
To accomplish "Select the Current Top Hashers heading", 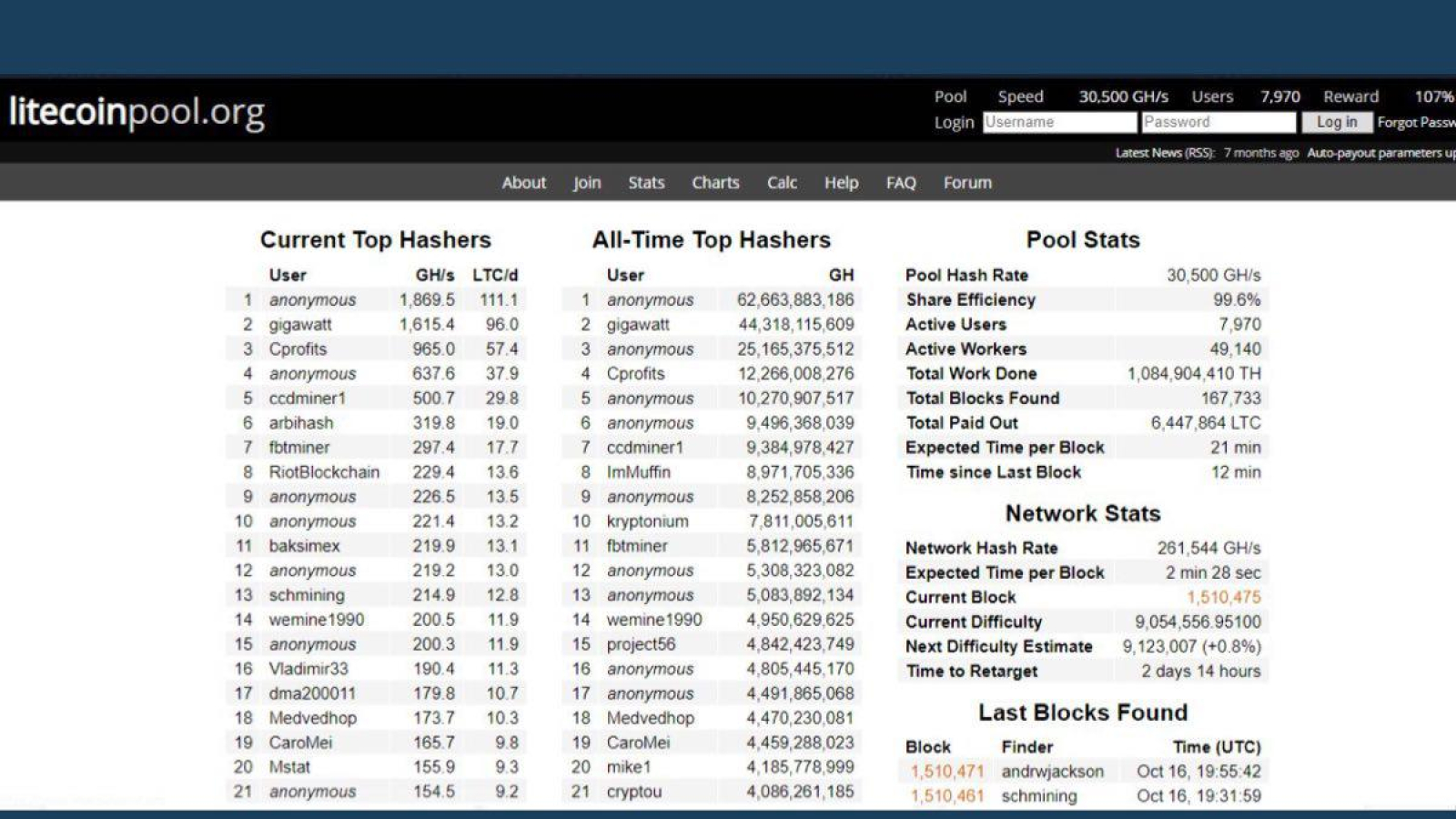I will point(376,240).
